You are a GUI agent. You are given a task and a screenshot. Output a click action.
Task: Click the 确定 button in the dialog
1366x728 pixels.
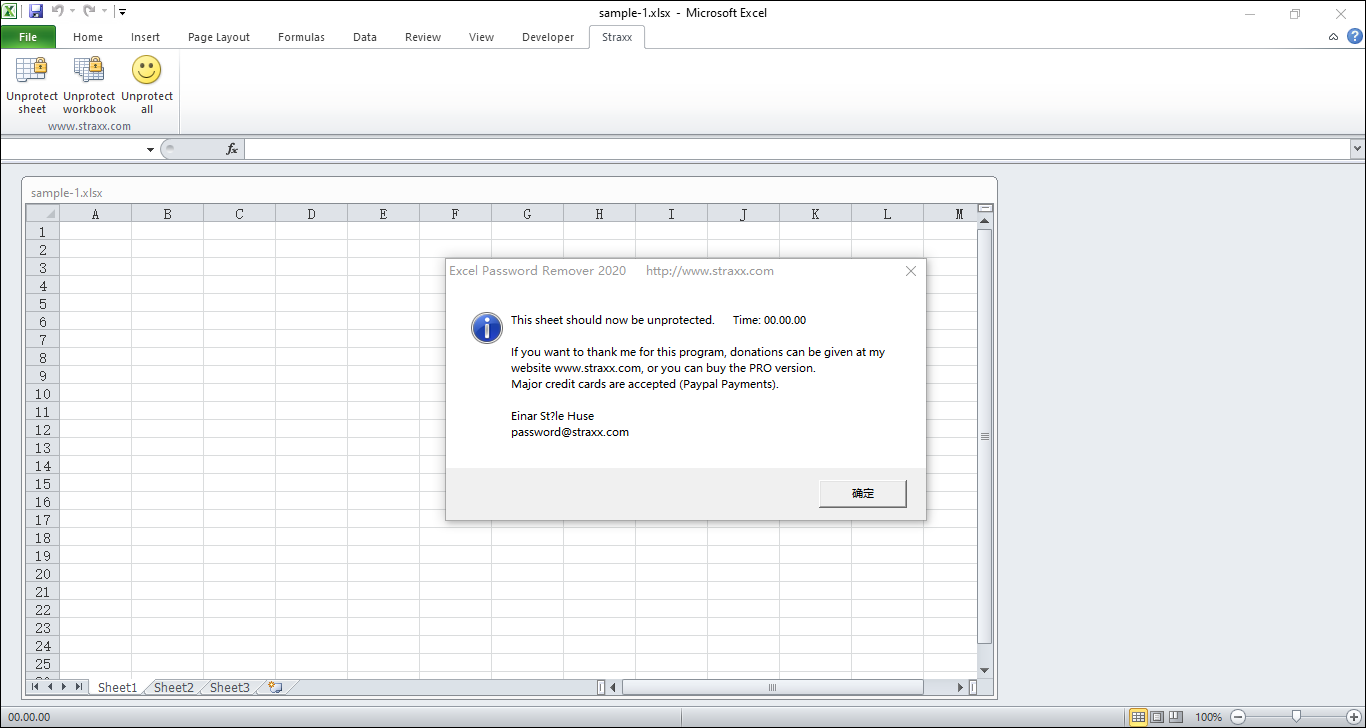863,493
